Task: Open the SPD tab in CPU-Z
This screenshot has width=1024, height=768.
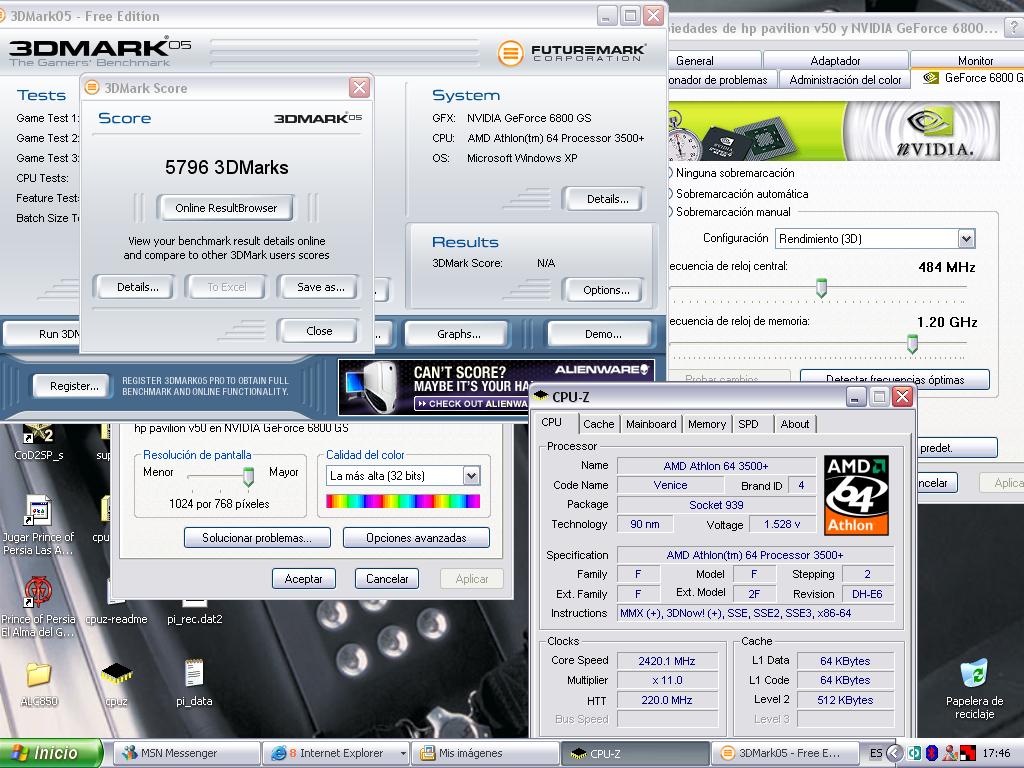Action: pos(748,424)
